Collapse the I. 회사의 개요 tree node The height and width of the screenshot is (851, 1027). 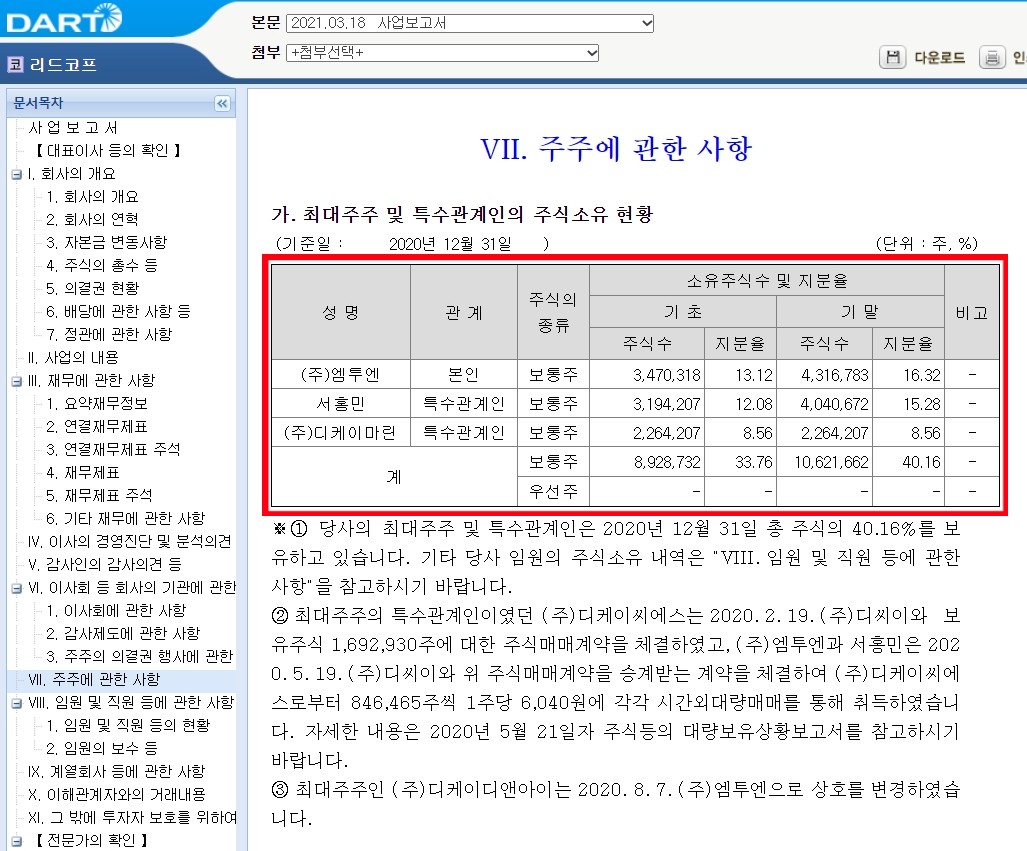pos(16,174)
